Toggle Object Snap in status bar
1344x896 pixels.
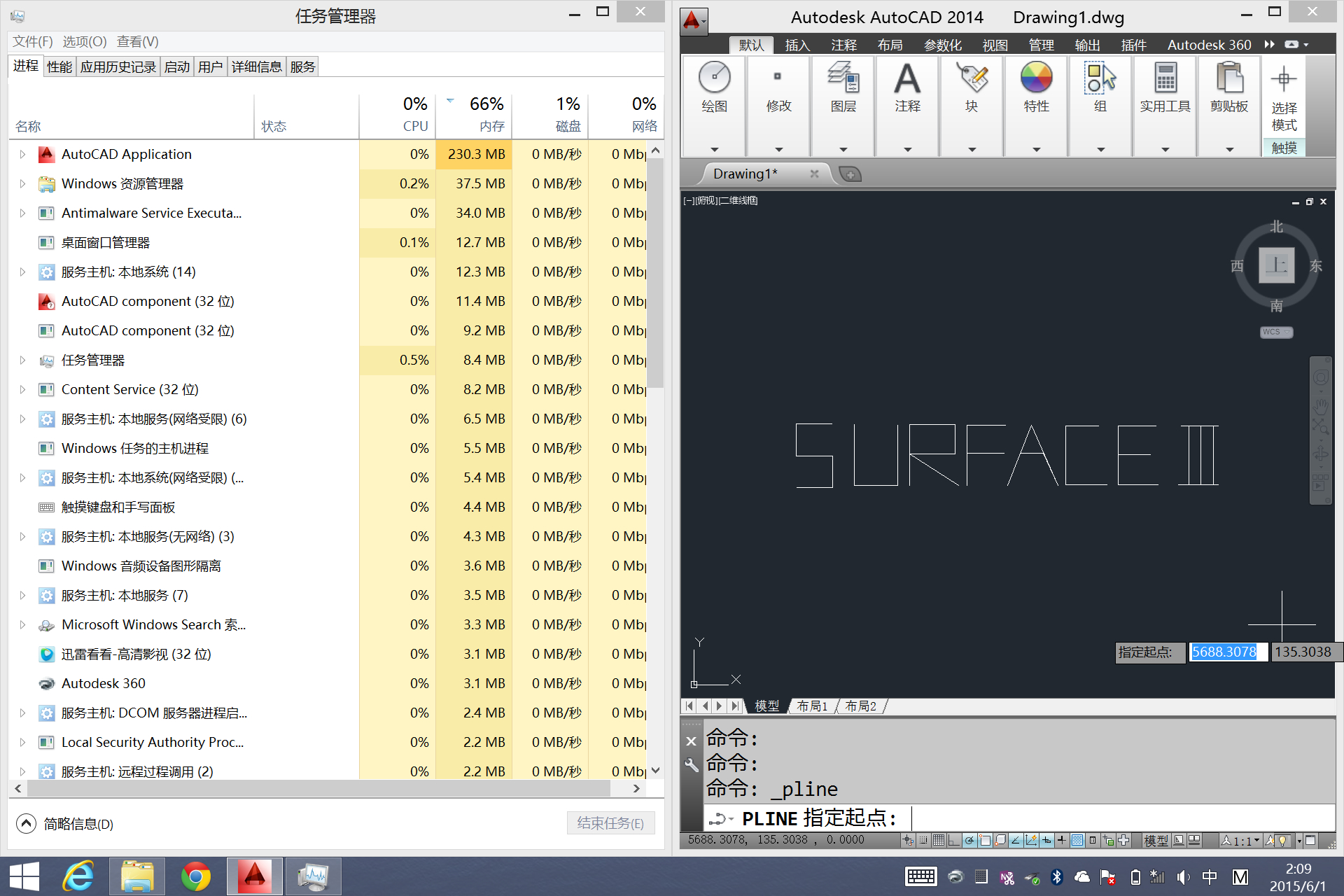[x=985, y=841]
